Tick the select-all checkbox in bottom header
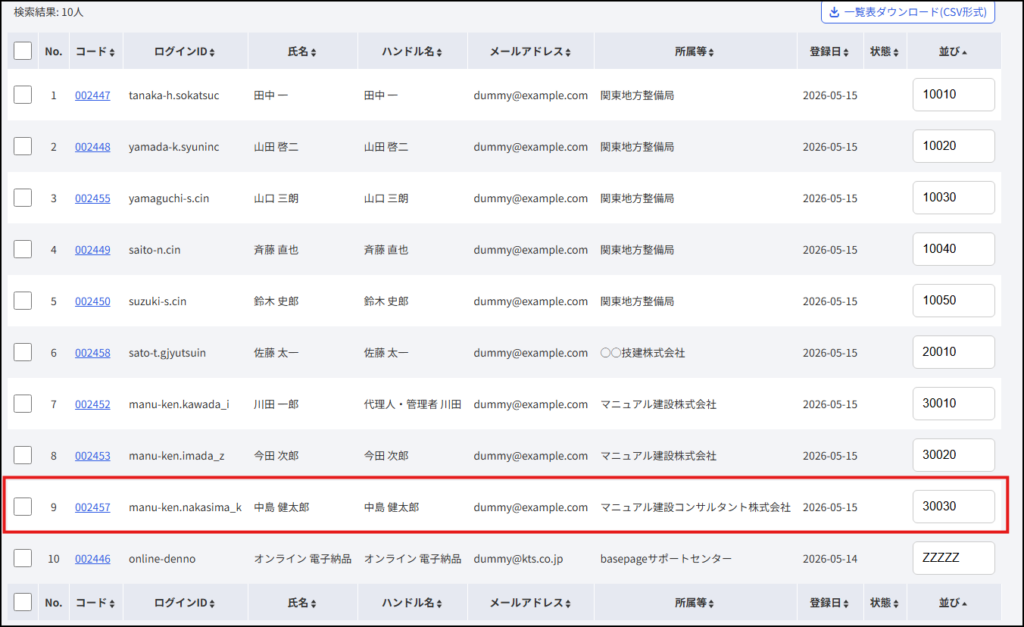The image size is (1024, 627). [x=23, y=602]
